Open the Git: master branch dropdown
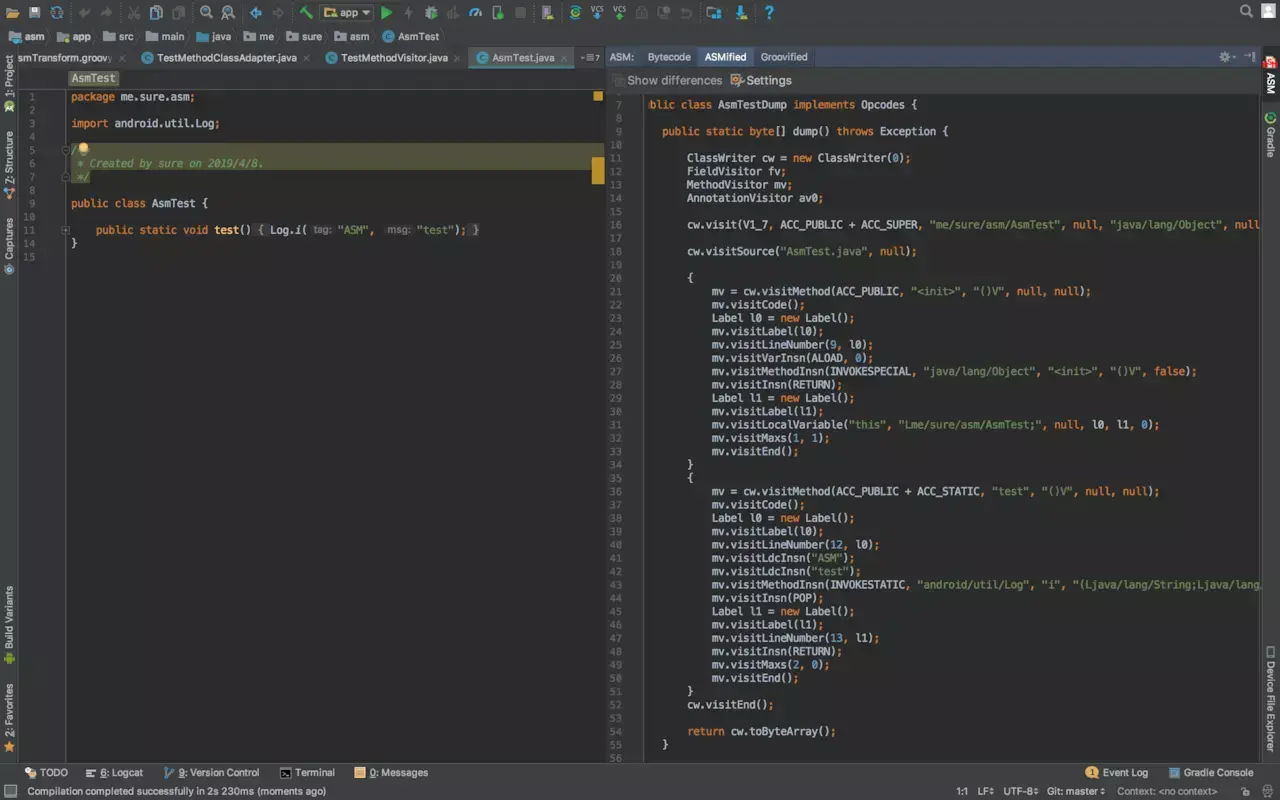This screenshot has width=1280, height=800. [1076, 791]
